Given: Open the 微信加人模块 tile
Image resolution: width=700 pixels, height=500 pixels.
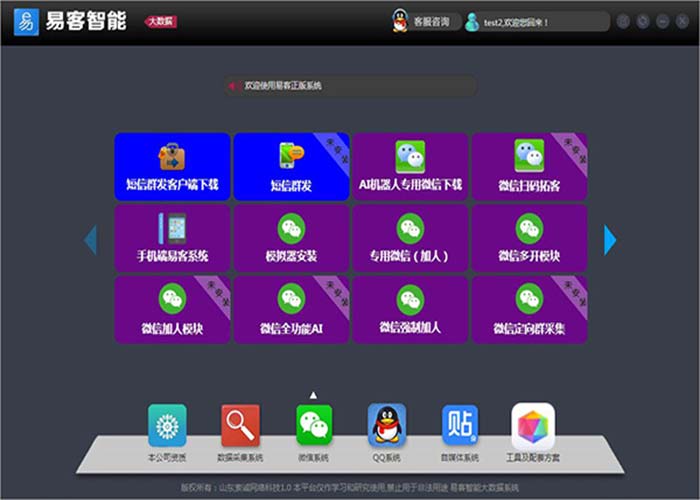Looking at the screenshot, I should (x=172, y=309).
